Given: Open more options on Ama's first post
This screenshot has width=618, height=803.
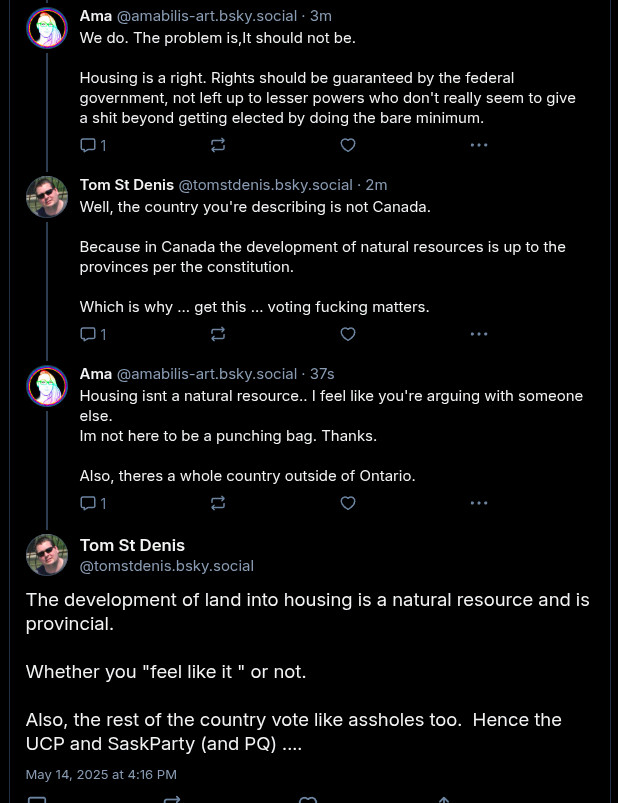Looking at the screenshot, I should click(x=479, y=145).
